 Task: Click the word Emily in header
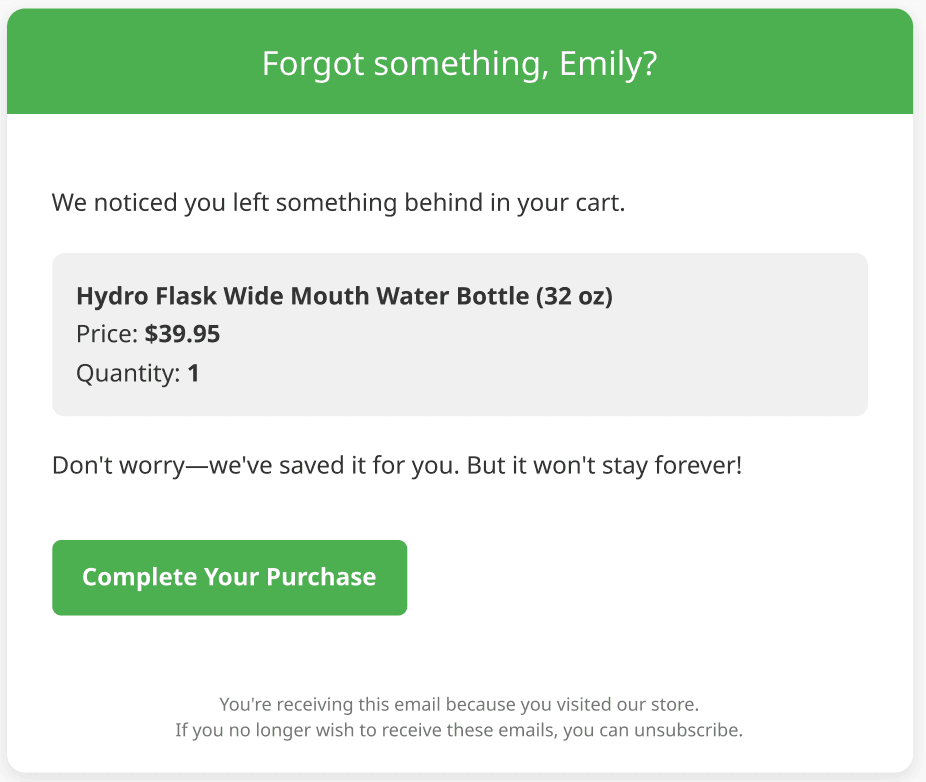pyautogui.click(x=600, y=63)
